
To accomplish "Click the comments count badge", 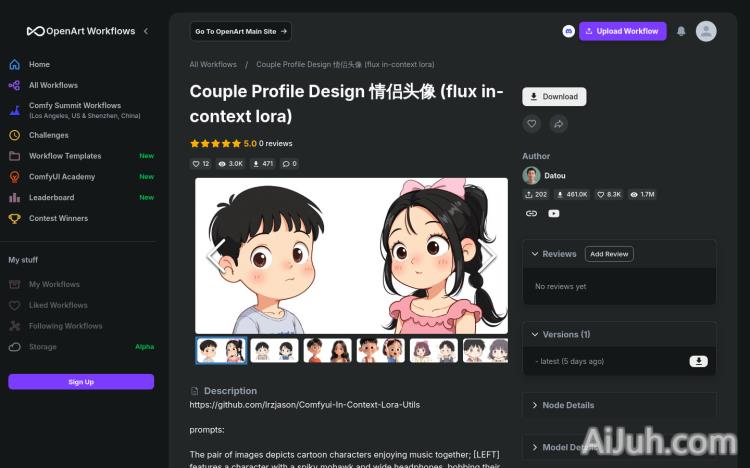I will [x=289, y=164].
